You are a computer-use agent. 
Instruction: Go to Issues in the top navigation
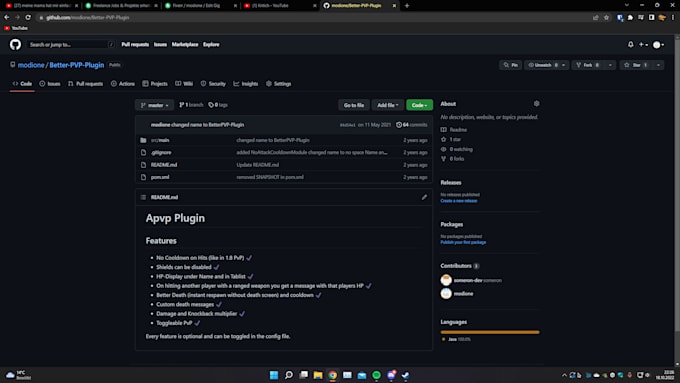pyautogui.click(x=160, y=44)
